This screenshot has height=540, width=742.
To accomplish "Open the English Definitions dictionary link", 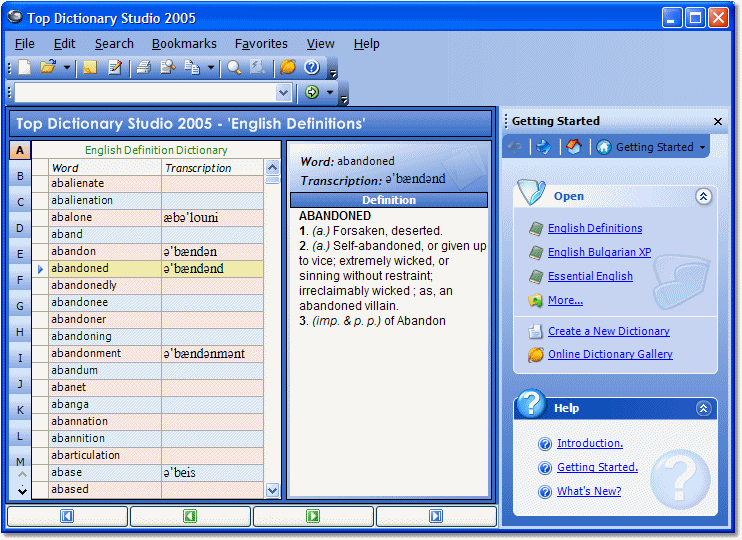I will click(595, 228).
